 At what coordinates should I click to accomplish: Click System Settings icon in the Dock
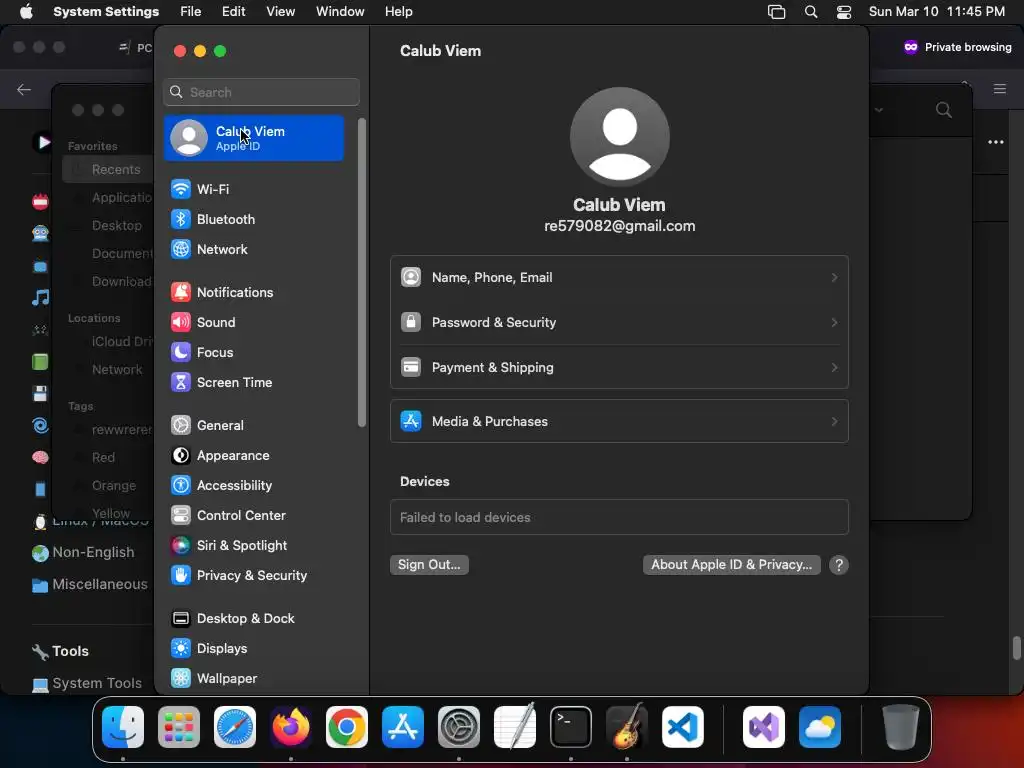pyautogui.click(x=459, y=727)
